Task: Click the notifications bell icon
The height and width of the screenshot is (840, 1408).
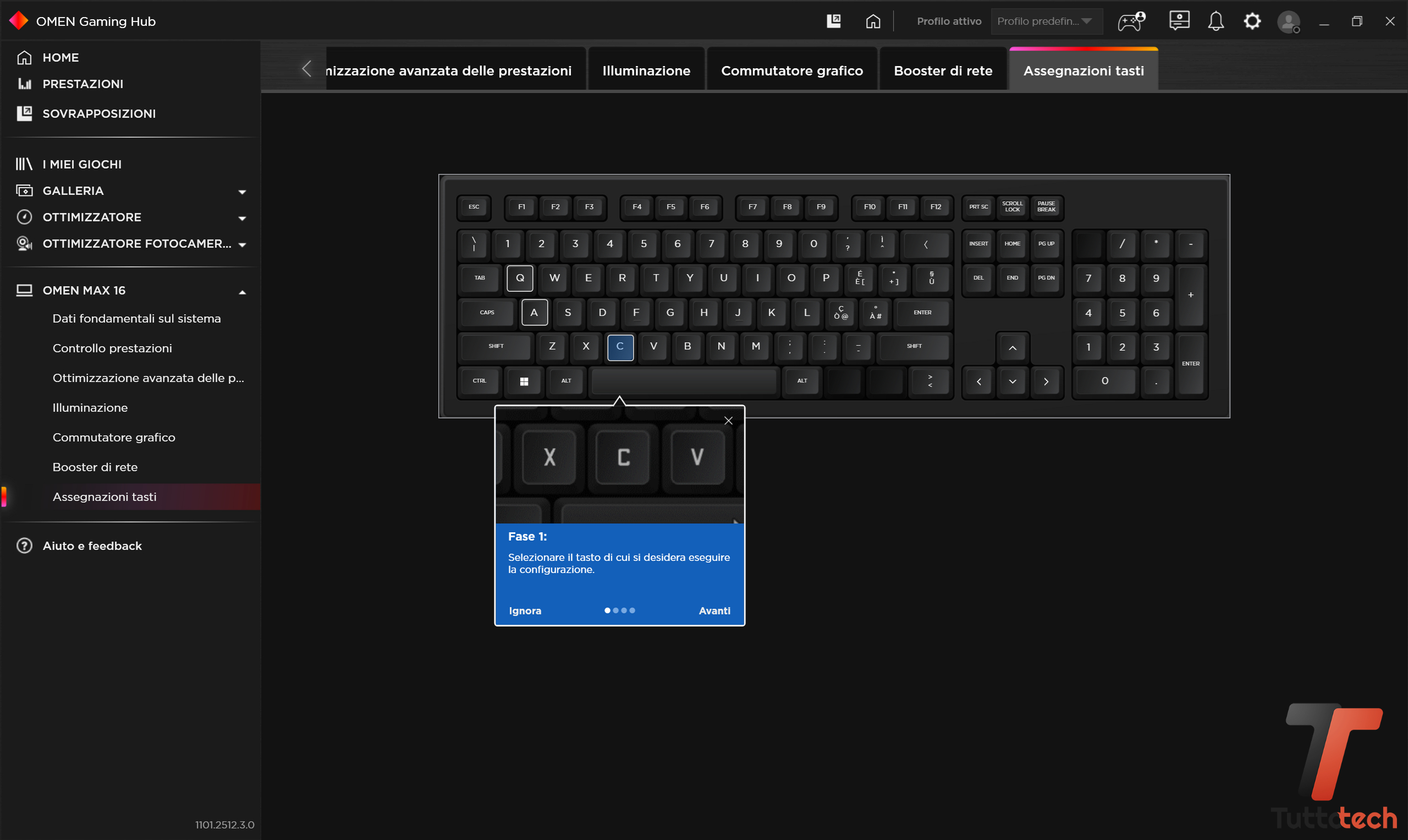Action: pos(1215,21)
